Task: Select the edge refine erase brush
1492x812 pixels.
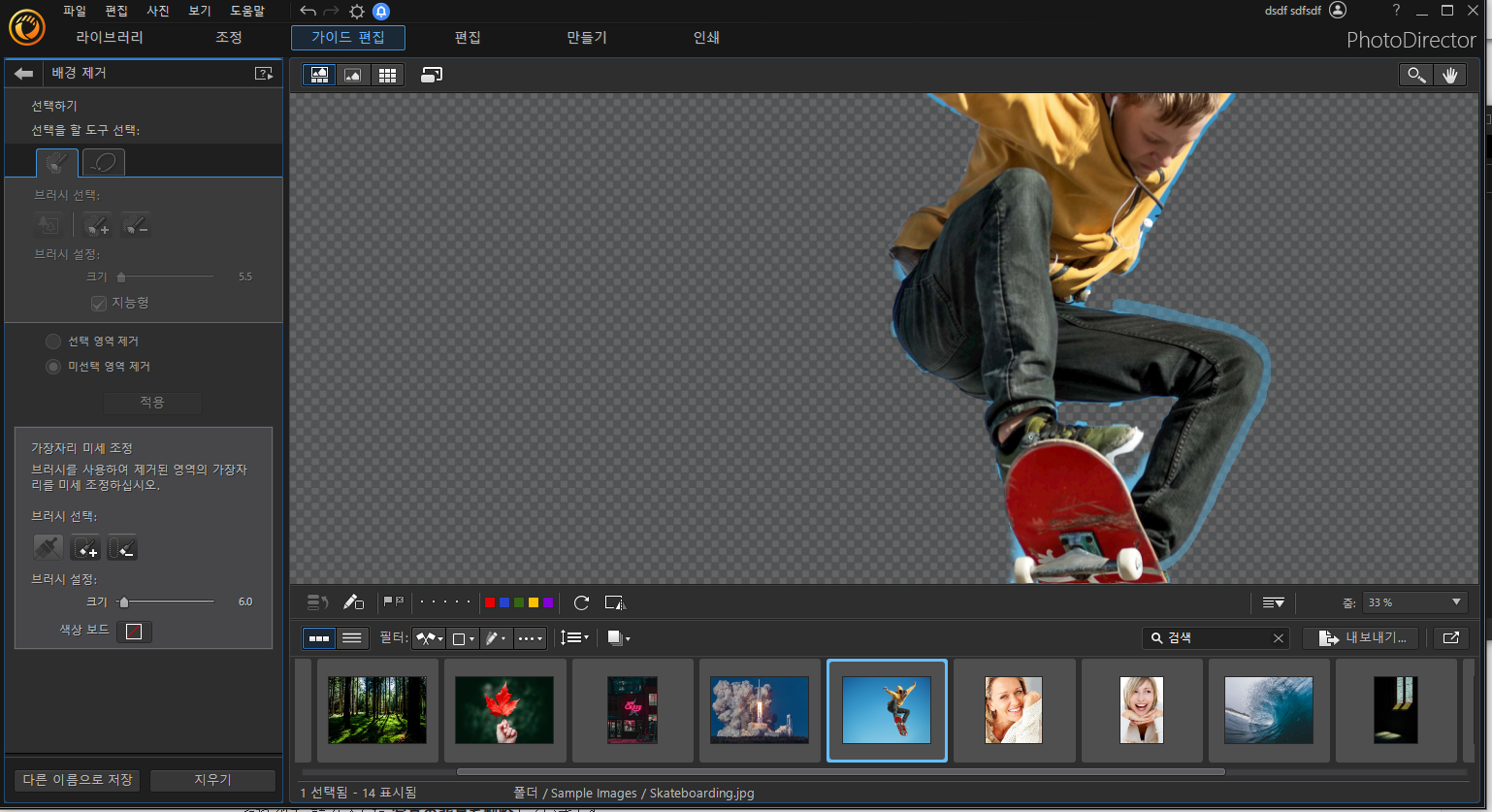Action: (x=122, y=547)
